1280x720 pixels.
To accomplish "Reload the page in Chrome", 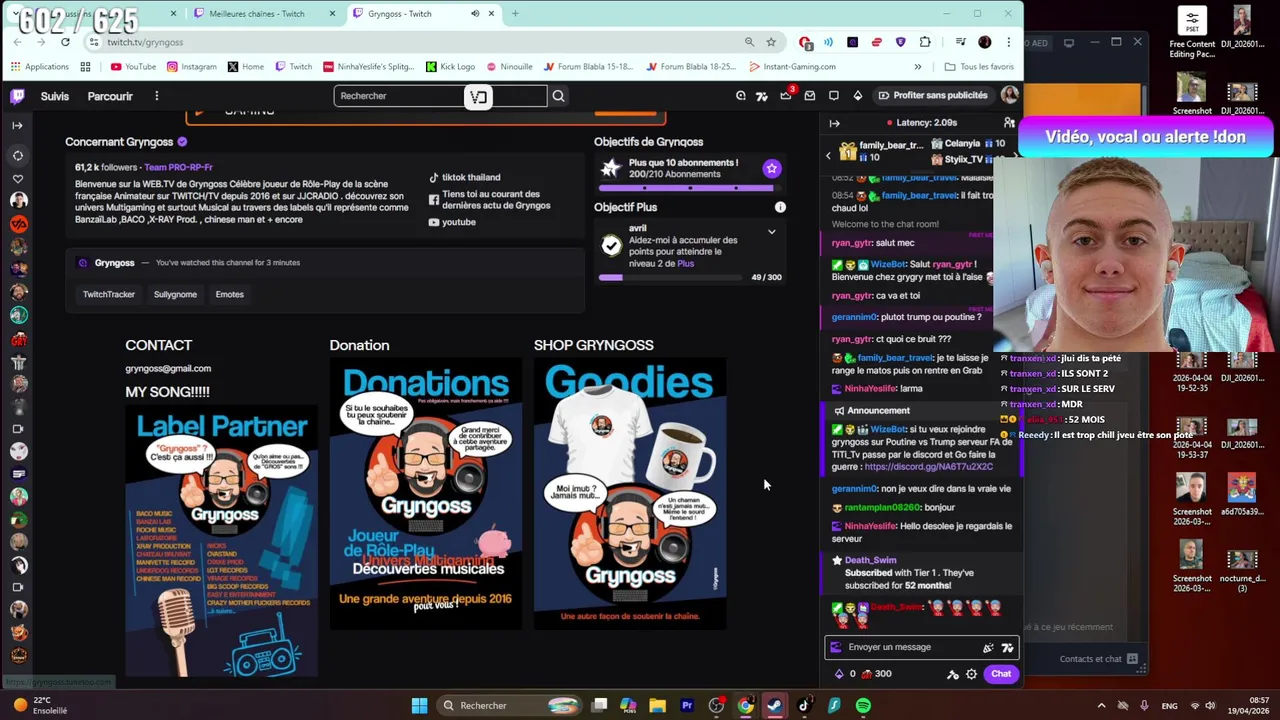I will coord(65,42).
